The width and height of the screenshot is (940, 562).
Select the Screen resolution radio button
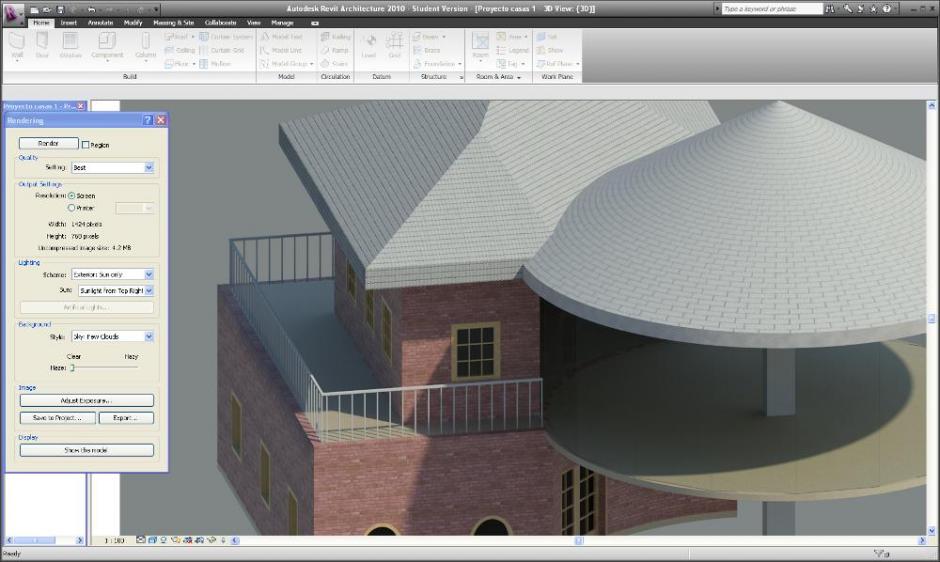tap(71, 195)
